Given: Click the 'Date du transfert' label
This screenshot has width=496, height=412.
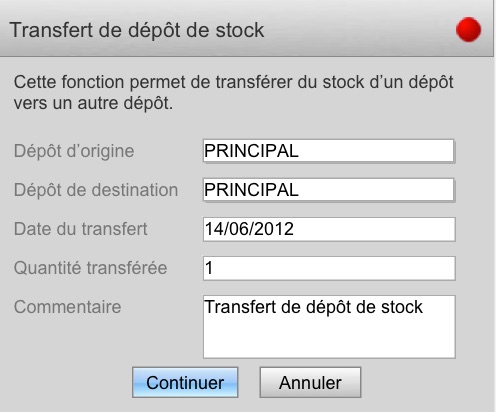Looking at the screenshot, I should [x=81, y=229].
